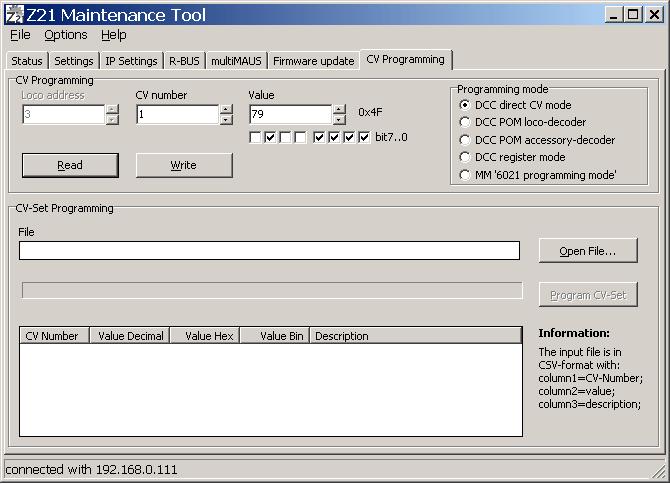Maximize the Z21 Maintenance Tool window
This screenshot has width=670, height=484.
pyautogui.click(x=633, y=15)
